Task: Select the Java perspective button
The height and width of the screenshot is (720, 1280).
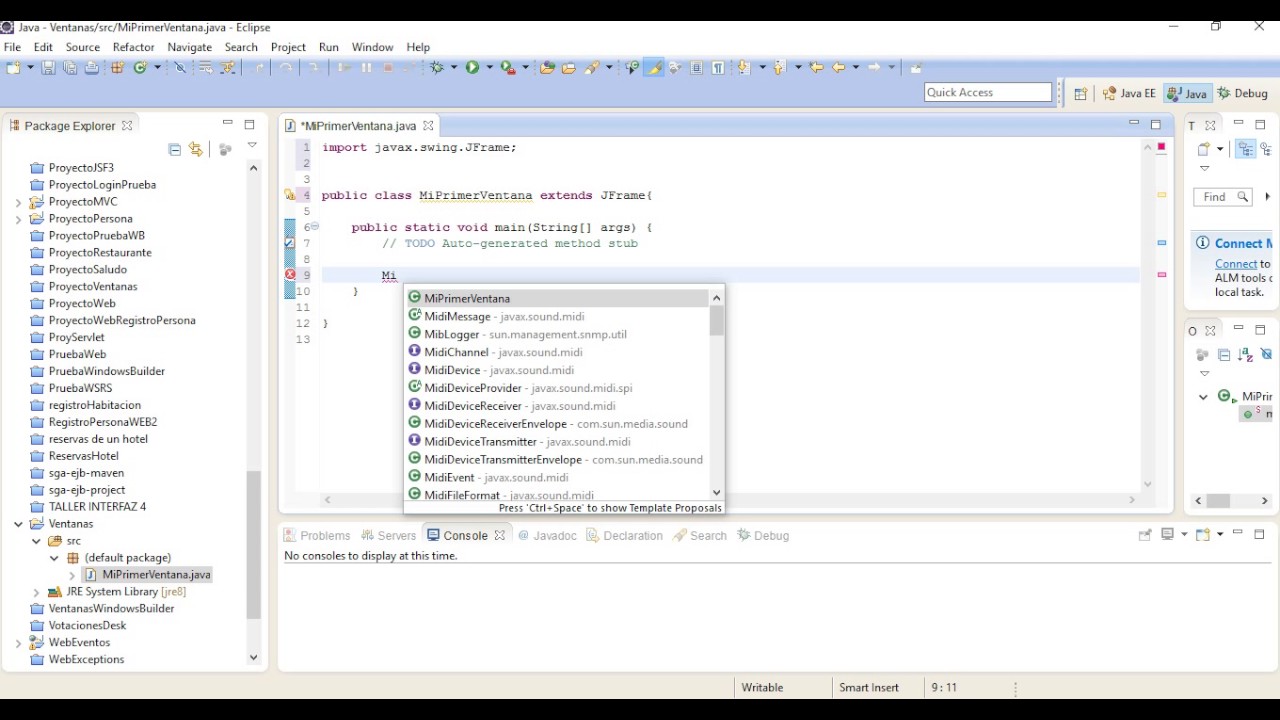Action: coord(1187,93)
